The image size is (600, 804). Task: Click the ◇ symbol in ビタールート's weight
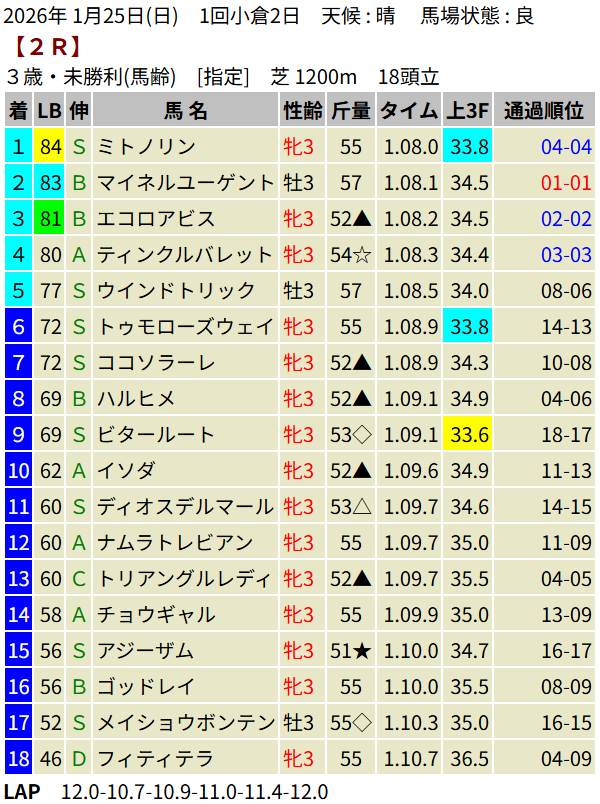coord(362,435)
